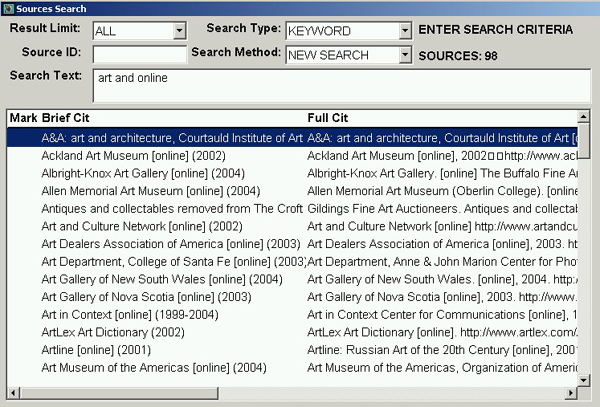Click the Full Cit column header
600x407 pixels.
[328, 118]
